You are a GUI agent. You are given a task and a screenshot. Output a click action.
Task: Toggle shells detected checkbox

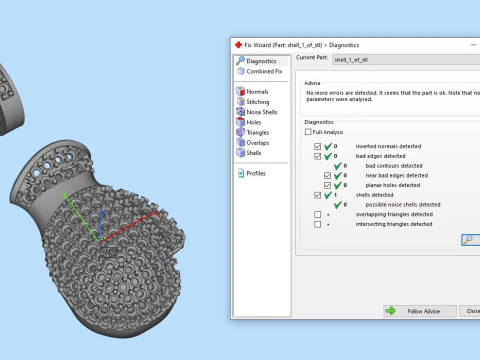[x=317, y=195]
